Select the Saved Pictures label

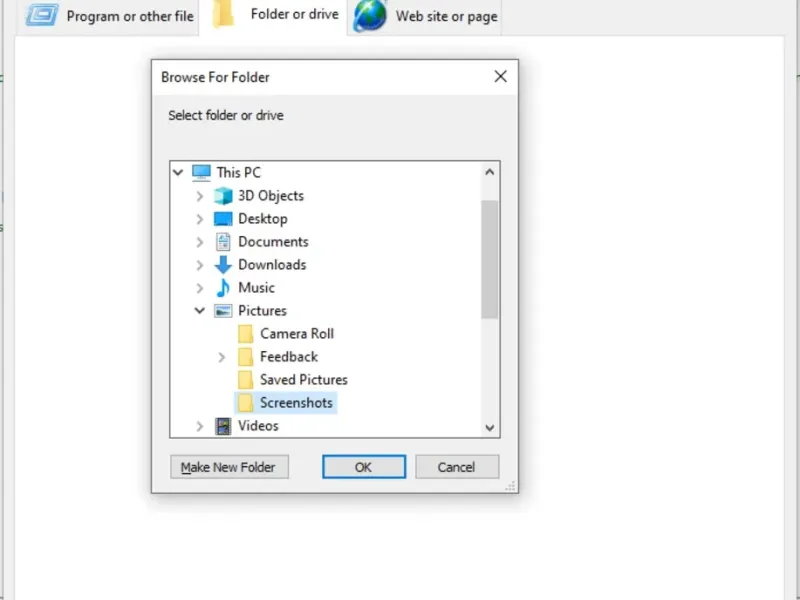pyautogui.click(x=304, y=380)
